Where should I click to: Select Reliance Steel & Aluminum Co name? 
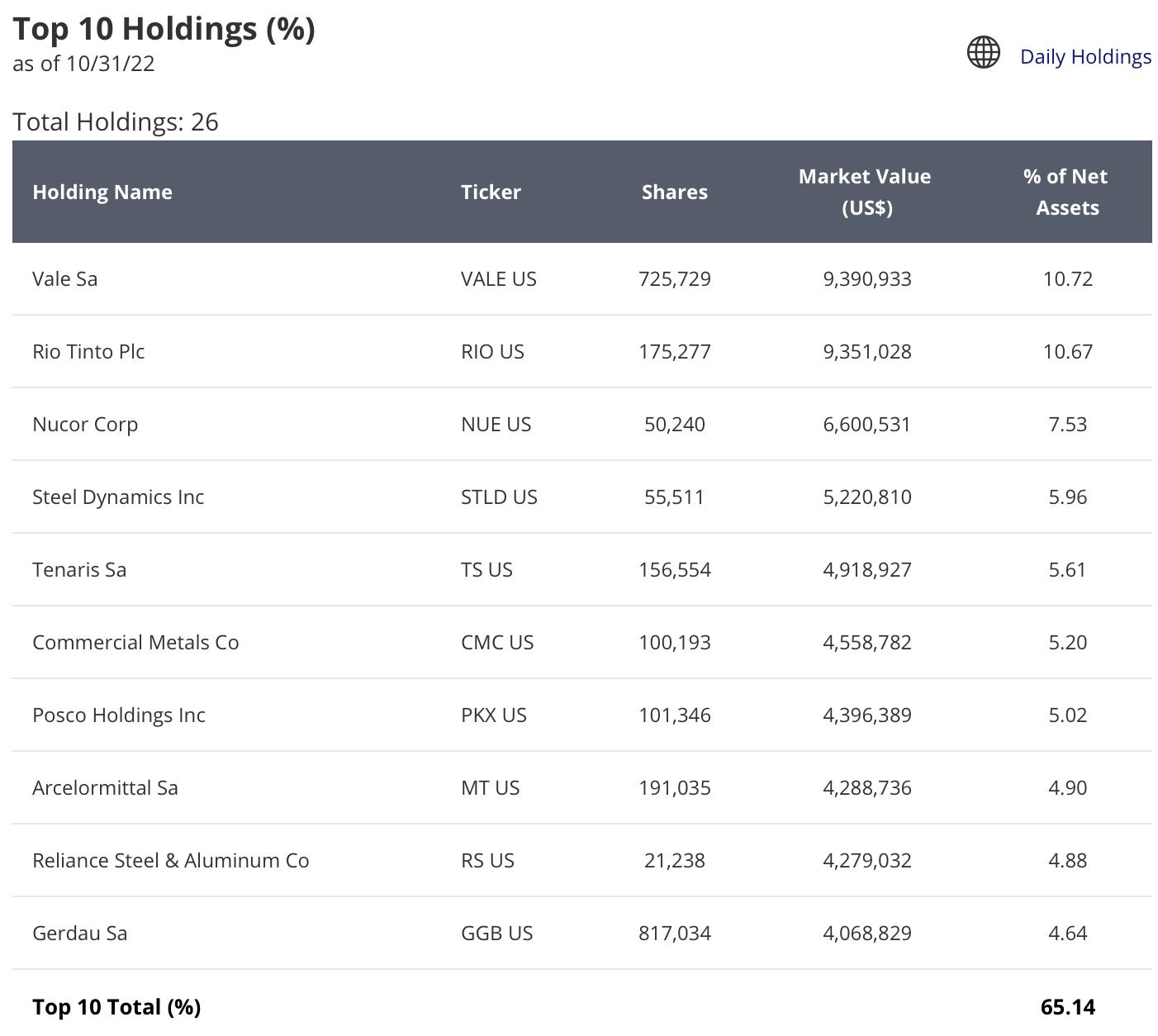click(171, 860)
